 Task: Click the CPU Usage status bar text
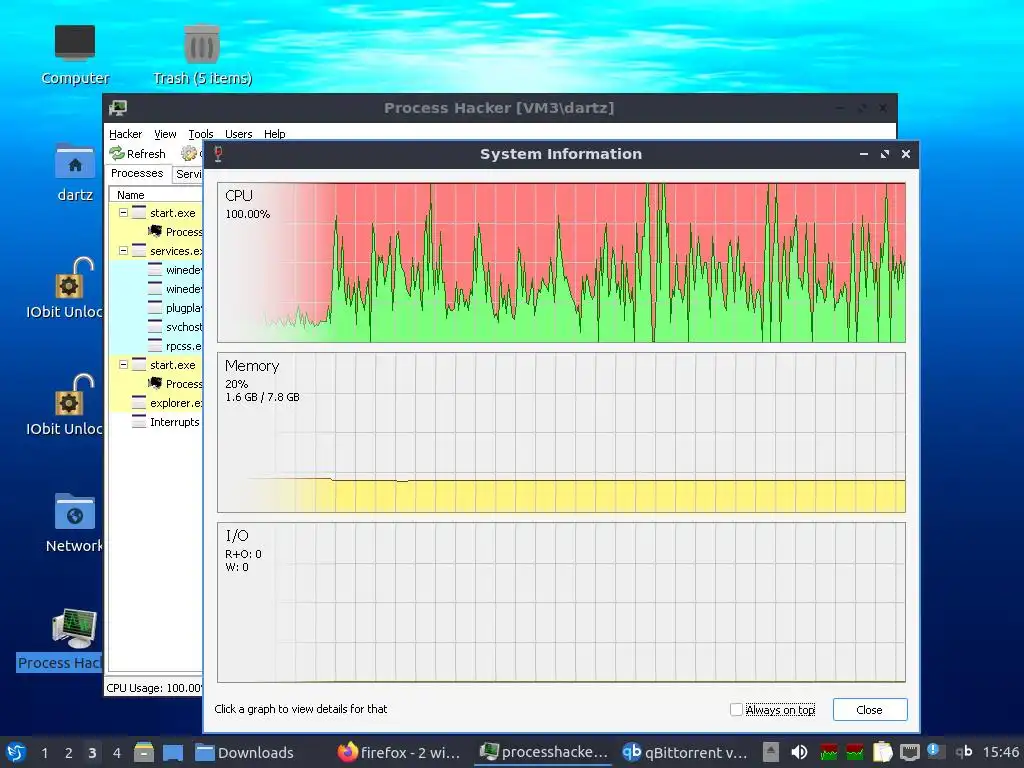154,688
